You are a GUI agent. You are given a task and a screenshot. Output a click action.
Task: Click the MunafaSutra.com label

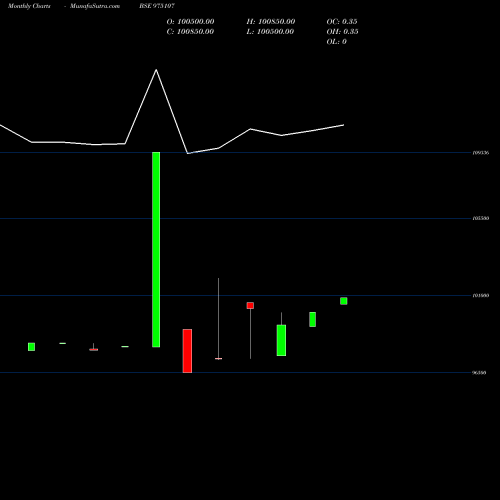click(x=95, y=6)
